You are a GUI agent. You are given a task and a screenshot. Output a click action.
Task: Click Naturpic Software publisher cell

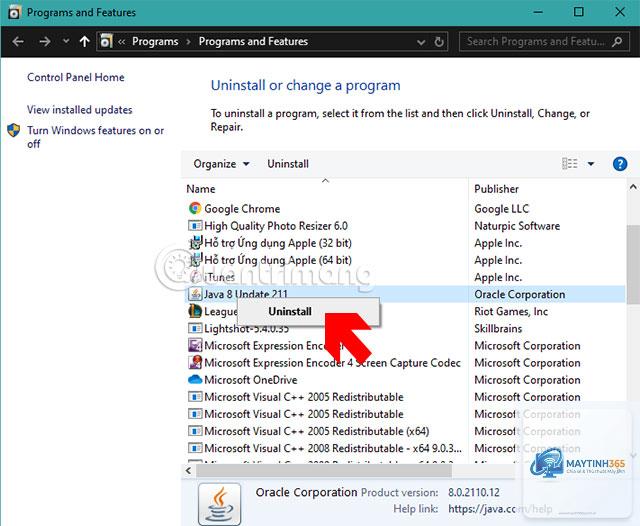pyautogui.click(x=517, y=226)
